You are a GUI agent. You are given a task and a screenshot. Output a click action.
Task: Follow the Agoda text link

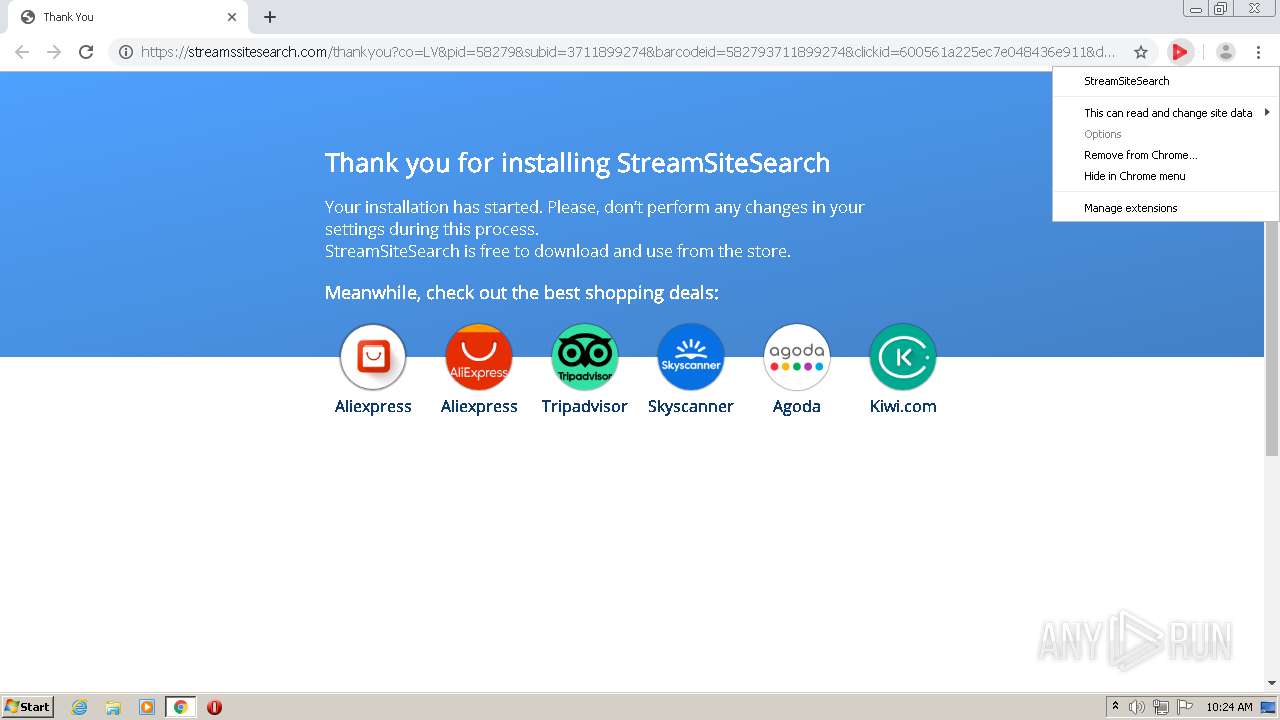(797, 406)
